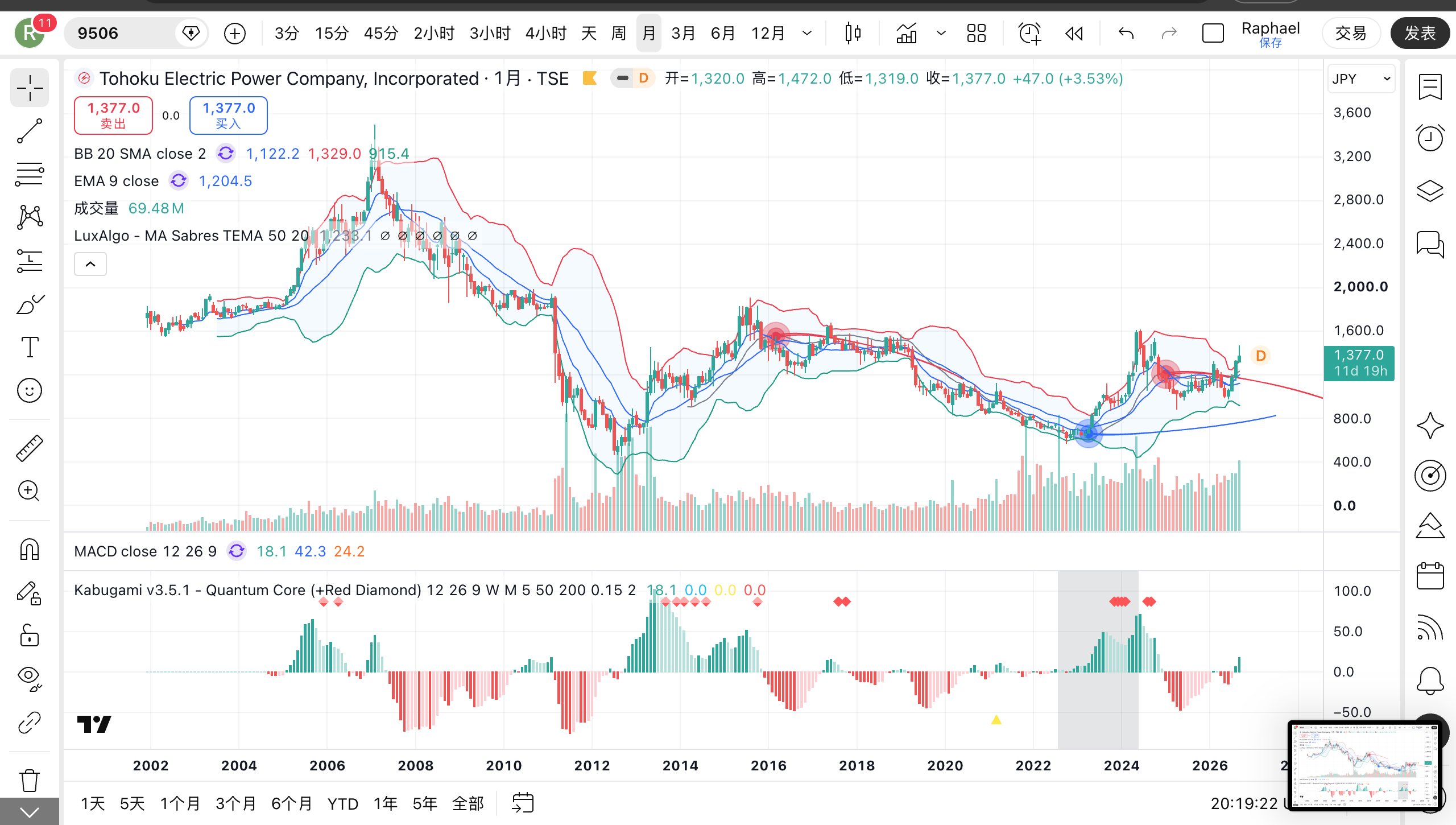1456x825 pixels.
Task: Start bar replay mode
Action: pyautogui.click(x=1074, y=34)
